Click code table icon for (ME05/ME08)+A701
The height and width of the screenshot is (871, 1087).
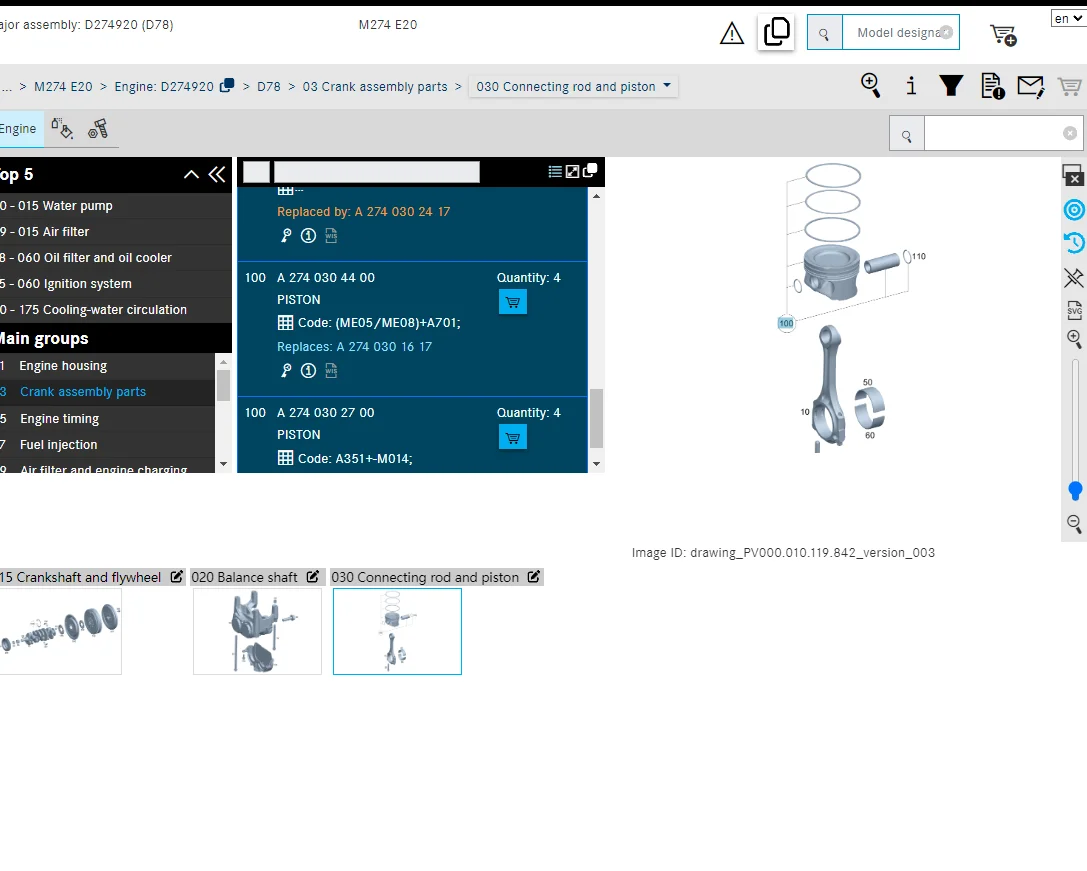point(286,322)
